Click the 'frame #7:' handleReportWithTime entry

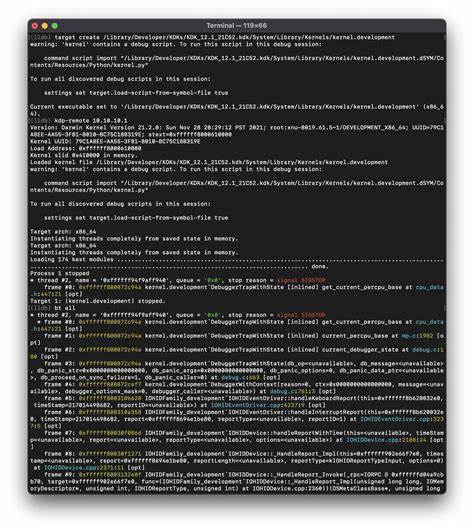[x=237, y=440]
